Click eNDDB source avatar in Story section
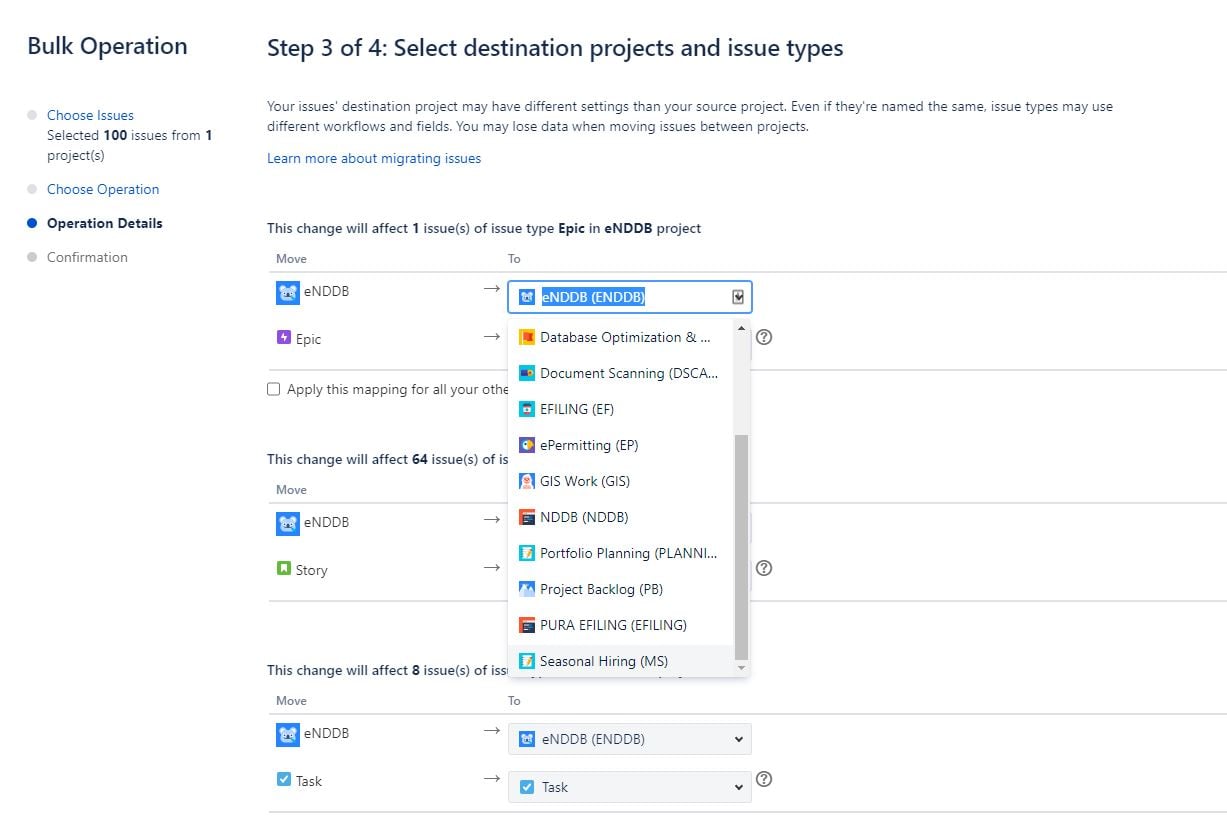1227x838 pixels. (288, 524)
